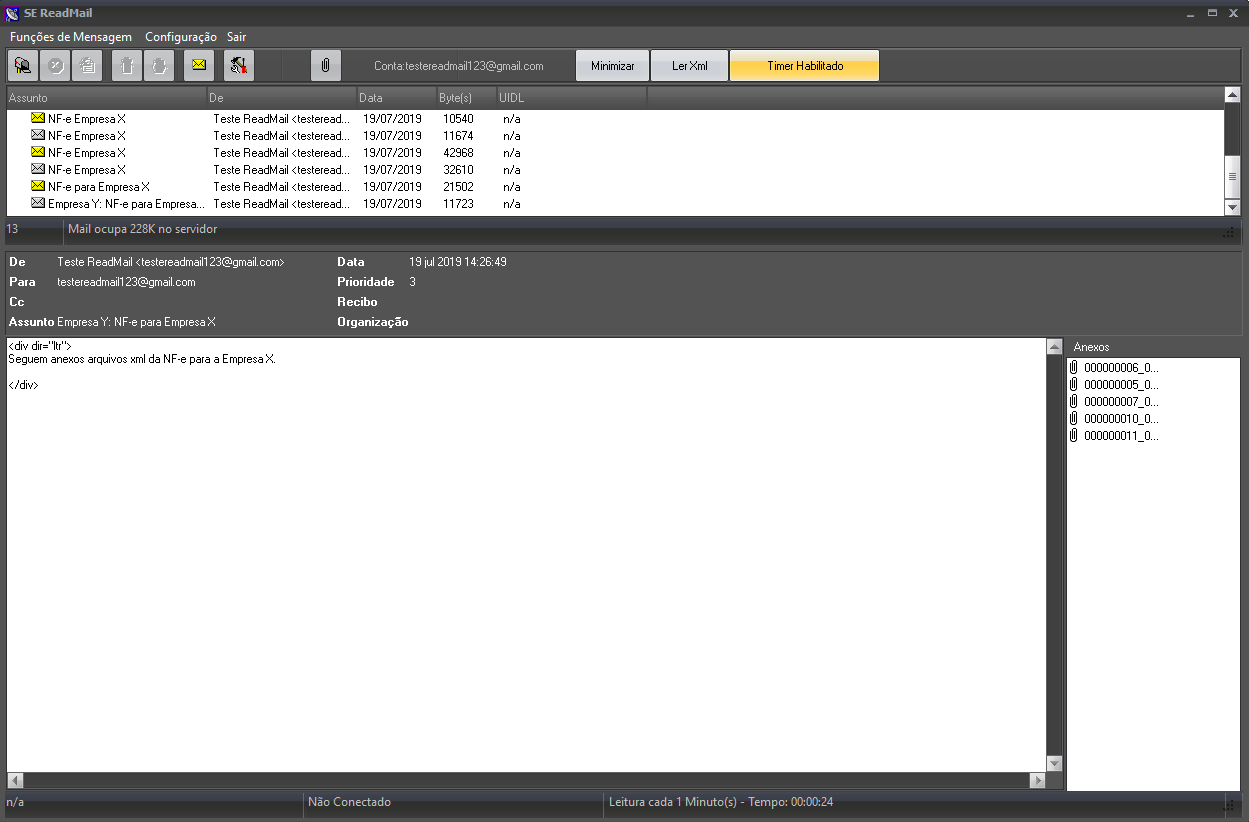Select attachment 000000006_0 in Anexos list
Image resolution: width=1249 pixels, height=822 pixels.
[1120, 368]
